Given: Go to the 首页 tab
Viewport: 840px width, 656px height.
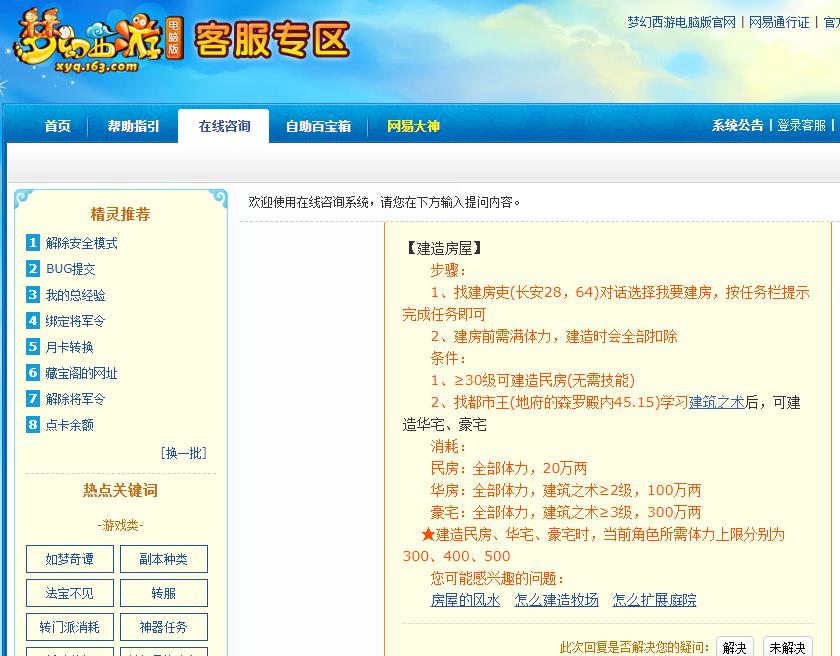Looking at the screenshot, I should coord(57,126).
